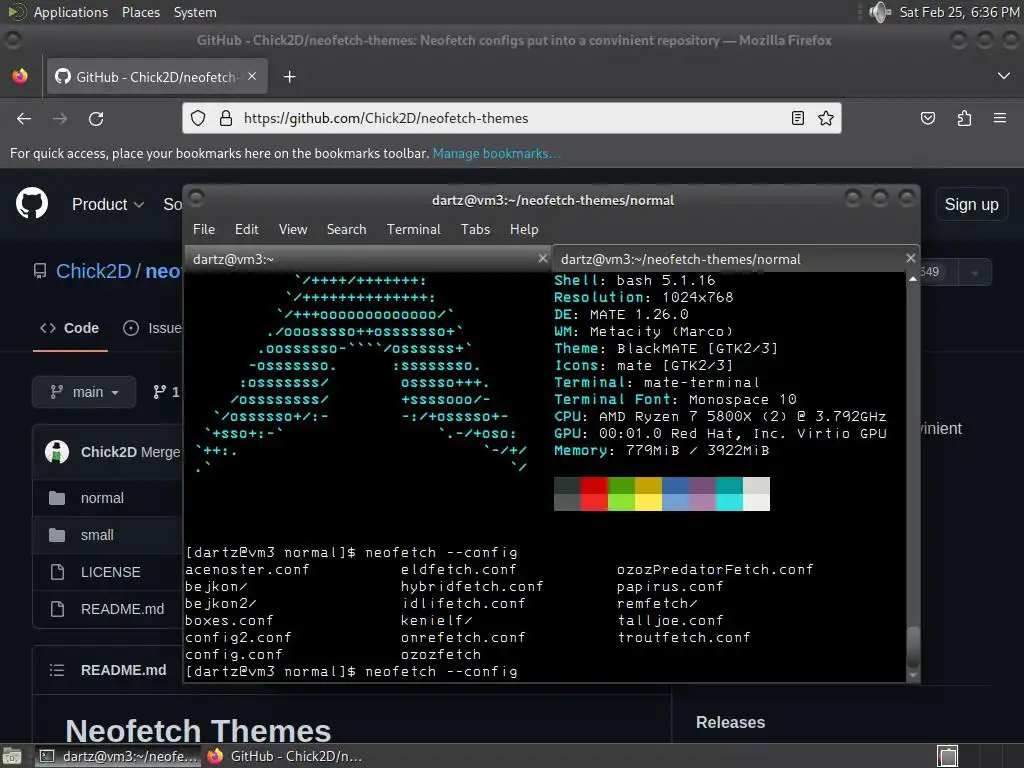The image size is (1024, 768).
Task: Close the GitHub Firefox tab
Action: coord(252,76)
